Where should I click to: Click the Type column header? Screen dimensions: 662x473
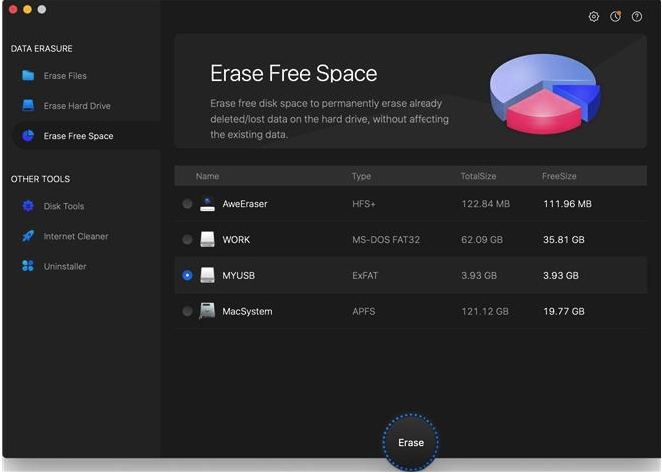[x=361, y=176]
